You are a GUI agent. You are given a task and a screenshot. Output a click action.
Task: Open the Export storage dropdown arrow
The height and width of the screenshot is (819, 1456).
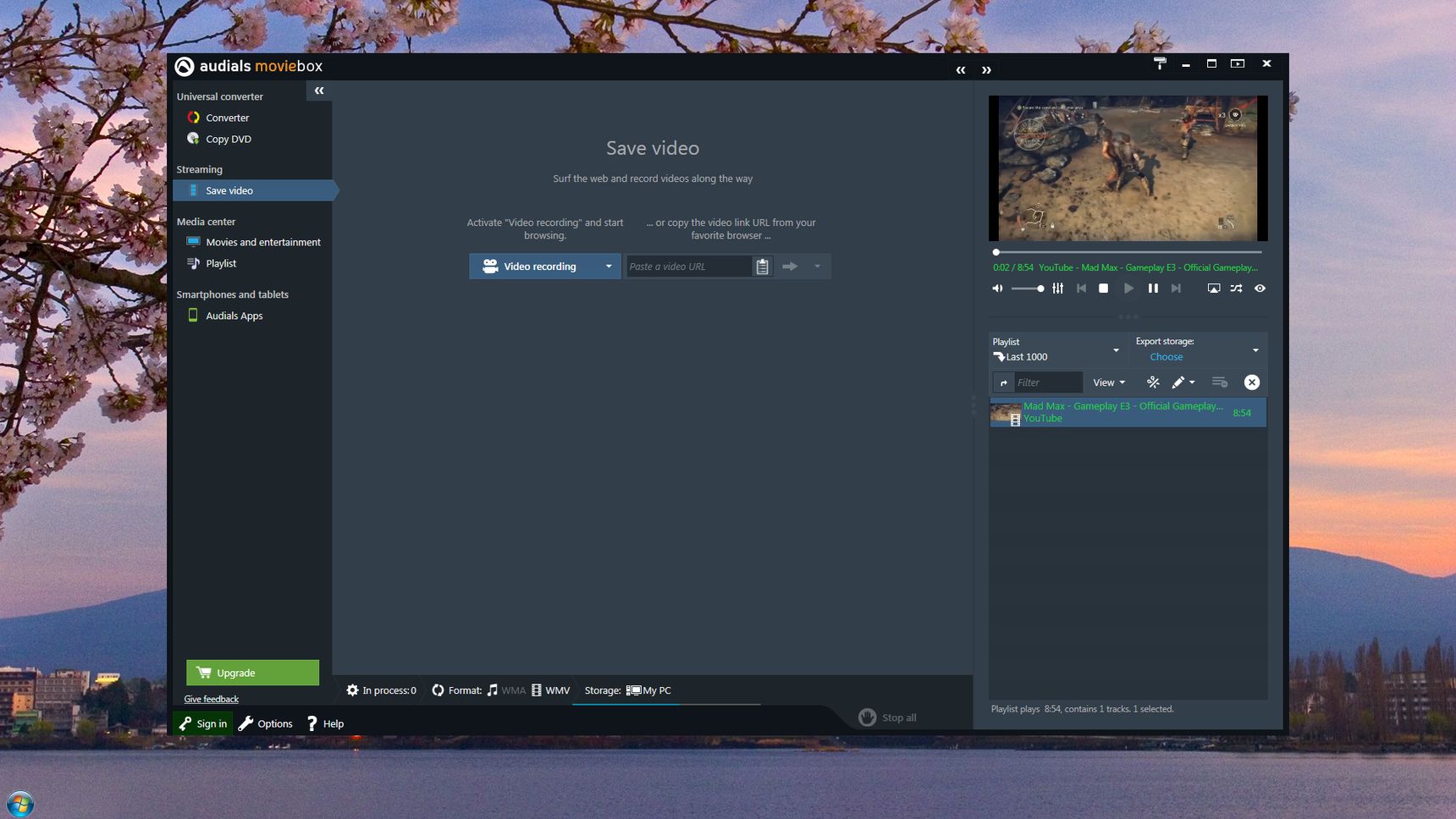point(1255,350)
